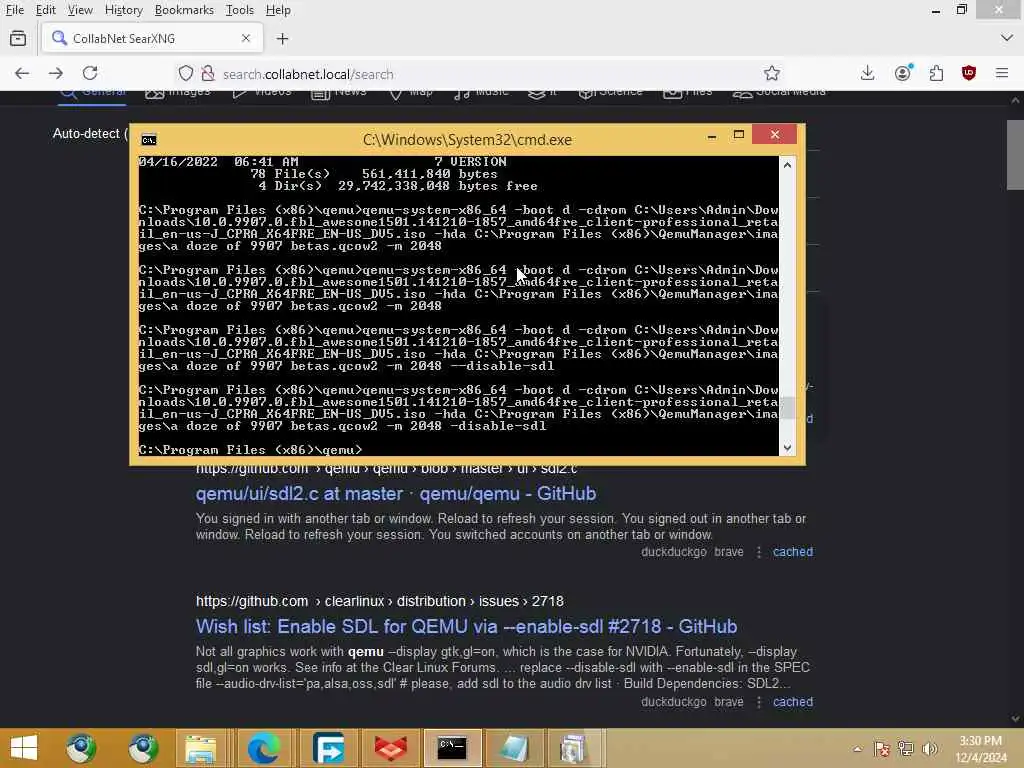Open the History menu
Image resolution: width=1024 pixels, height=768 pixels.
(123, 10)
